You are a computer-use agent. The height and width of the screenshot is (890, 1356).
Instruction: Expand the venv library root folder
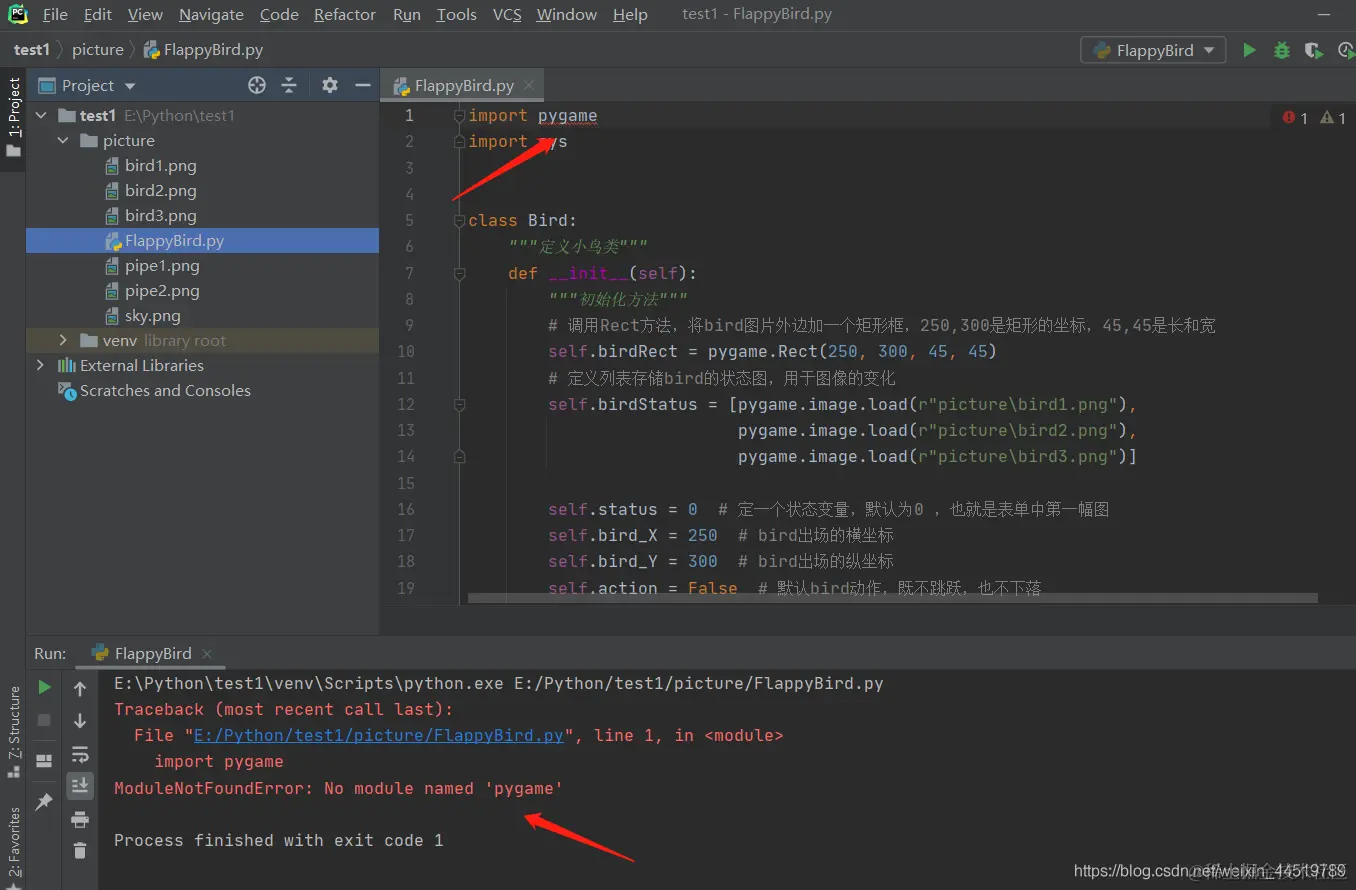[63, 341]
